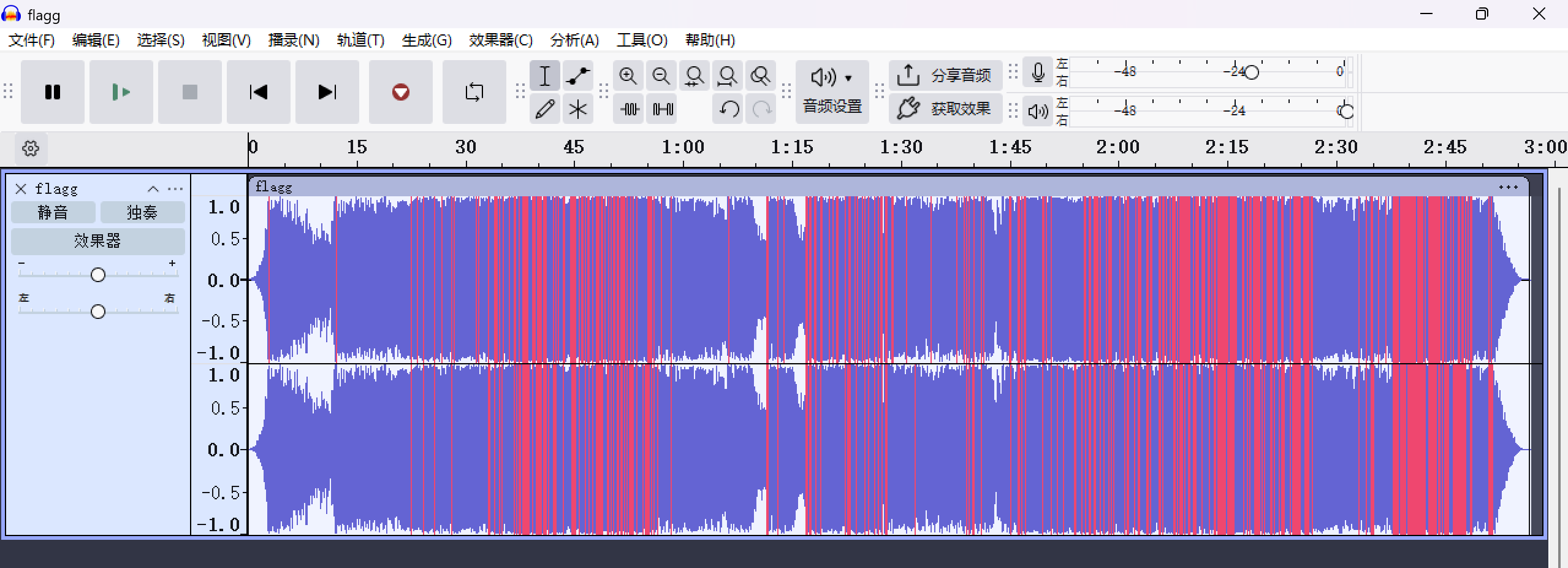Toggle the Loop playback button

click(x=474, y=92)
